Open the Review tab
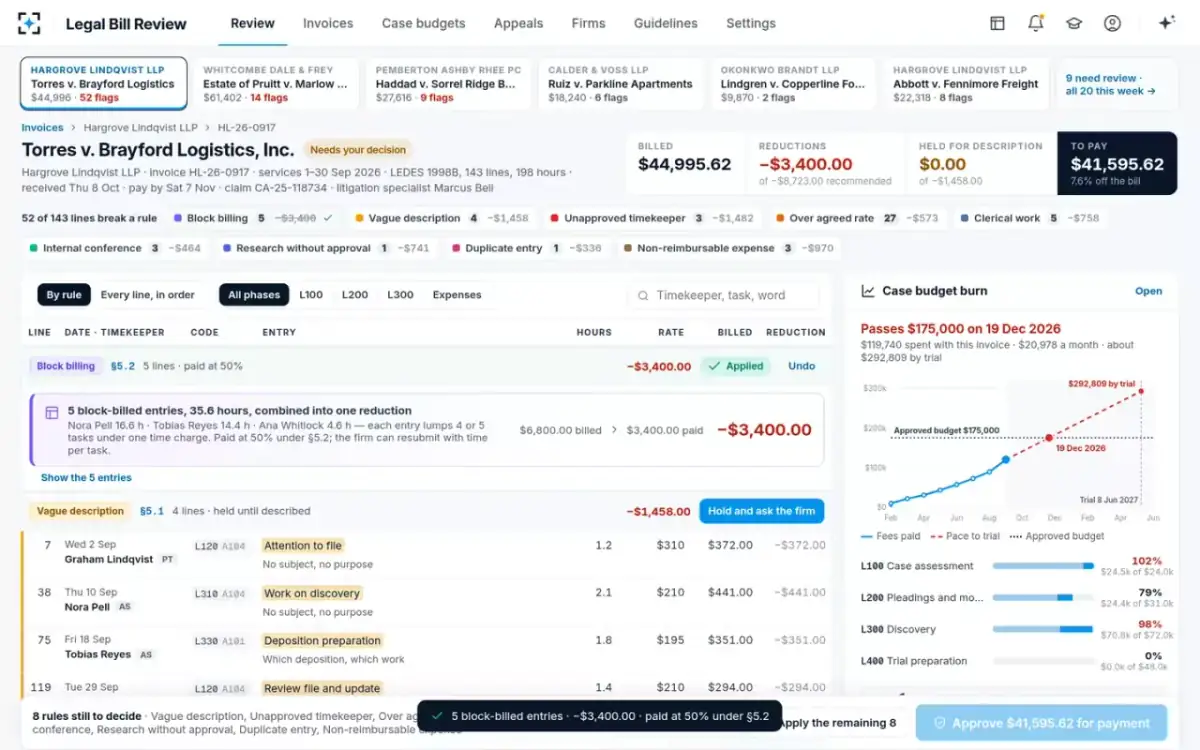The width and height of the screenshot is (1200, 750). point(252,23)
